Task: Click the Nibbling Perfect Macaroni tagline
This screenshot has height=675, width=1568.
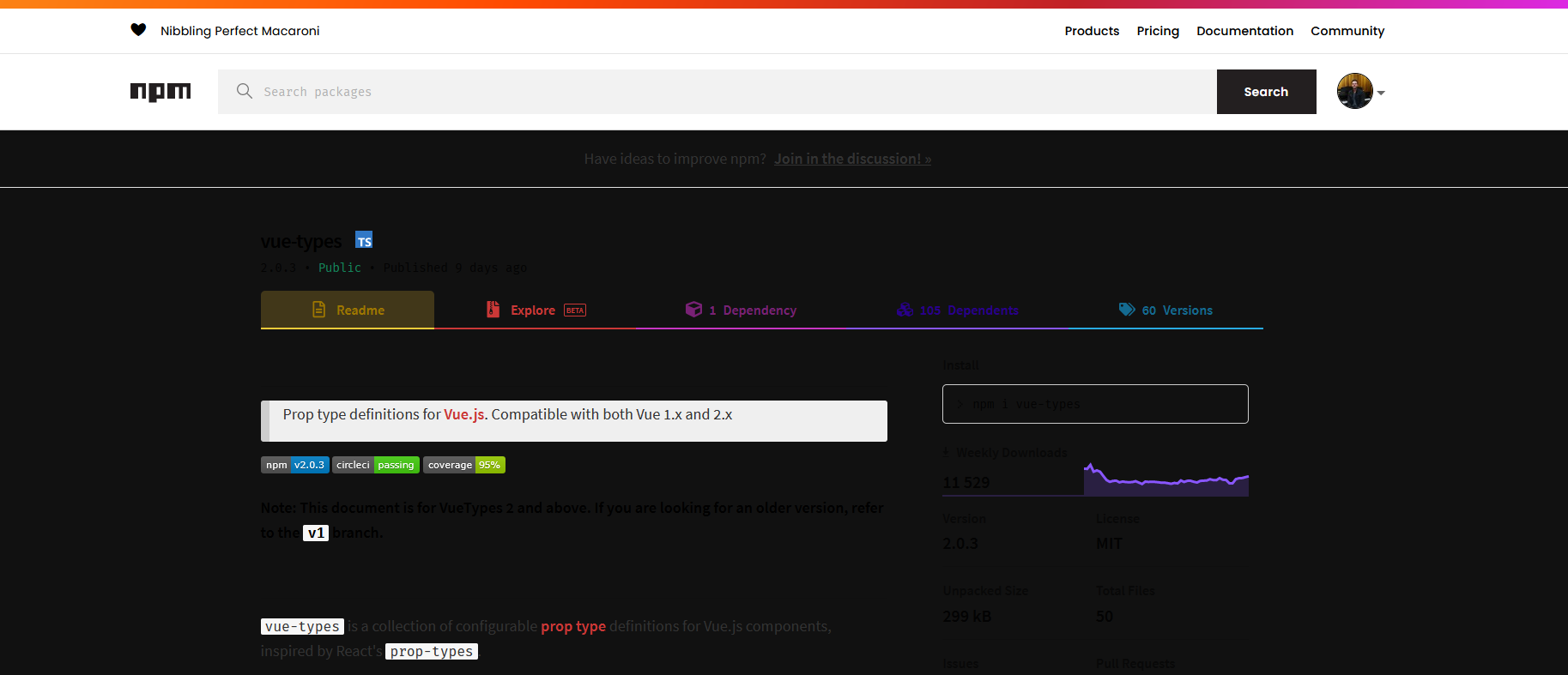Action: [x=239, y=31]
